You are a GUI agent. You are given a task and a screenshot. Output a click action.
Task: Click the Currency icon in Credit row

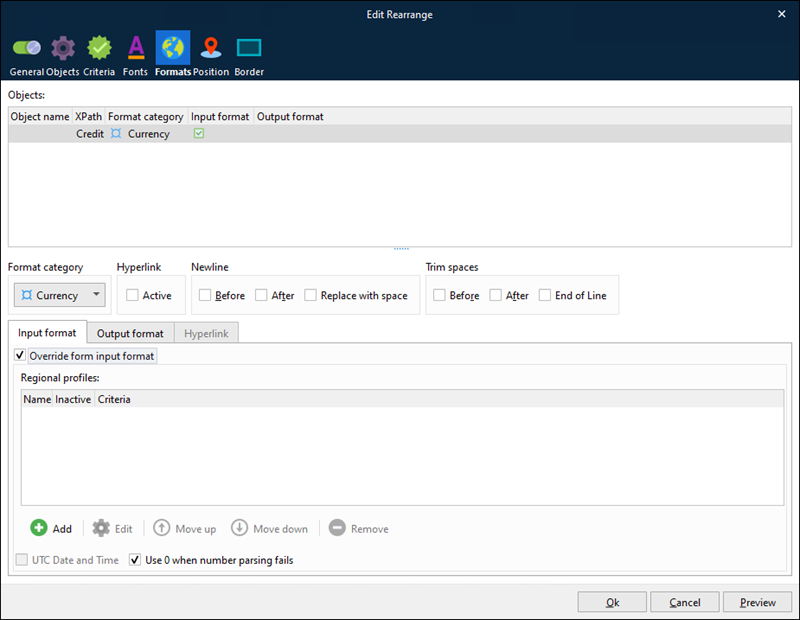tap(116, 134)
